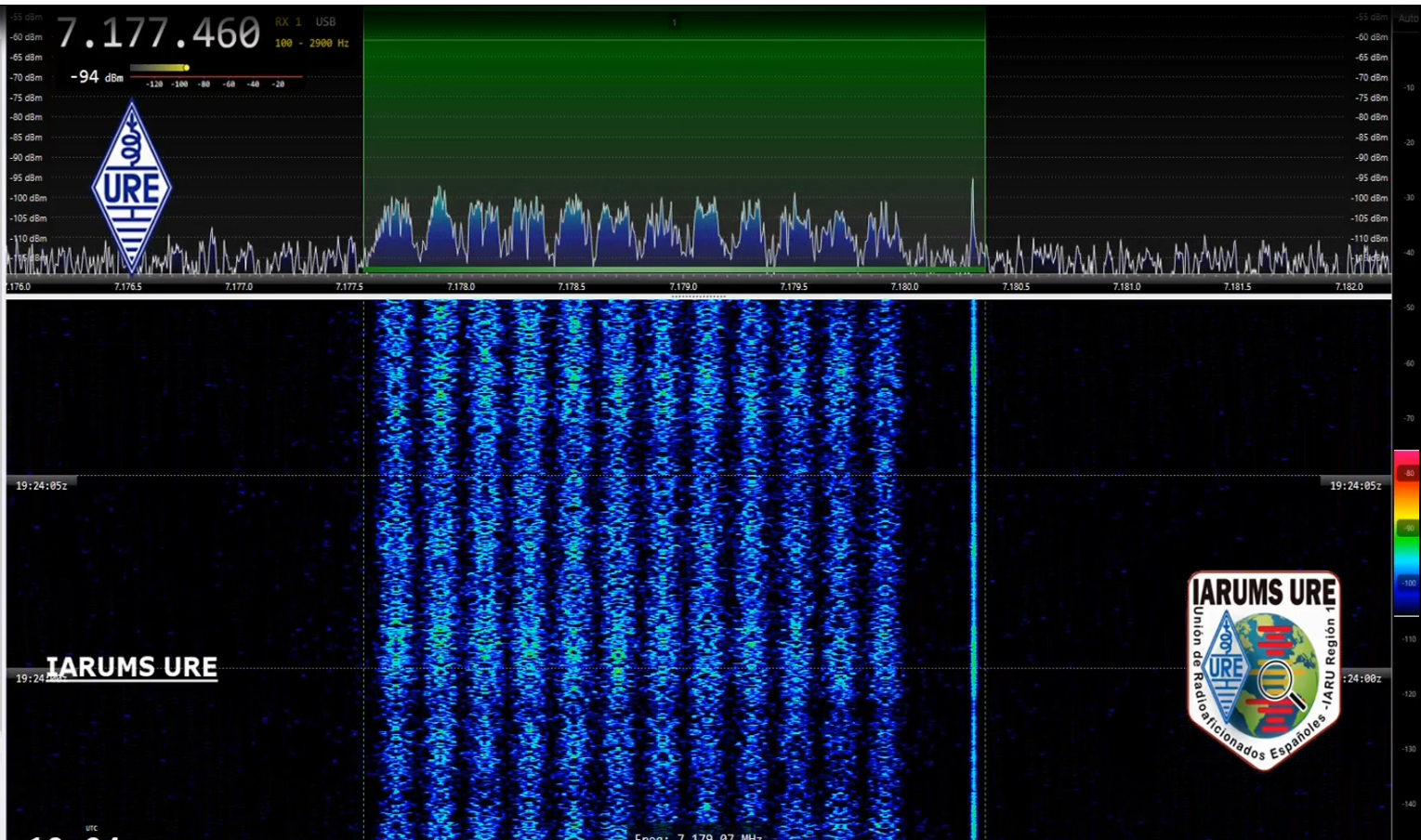The width and height of the screenshot is (1421, 840).
Task: Click the URE diamond logo
Action: coord(131,188)
